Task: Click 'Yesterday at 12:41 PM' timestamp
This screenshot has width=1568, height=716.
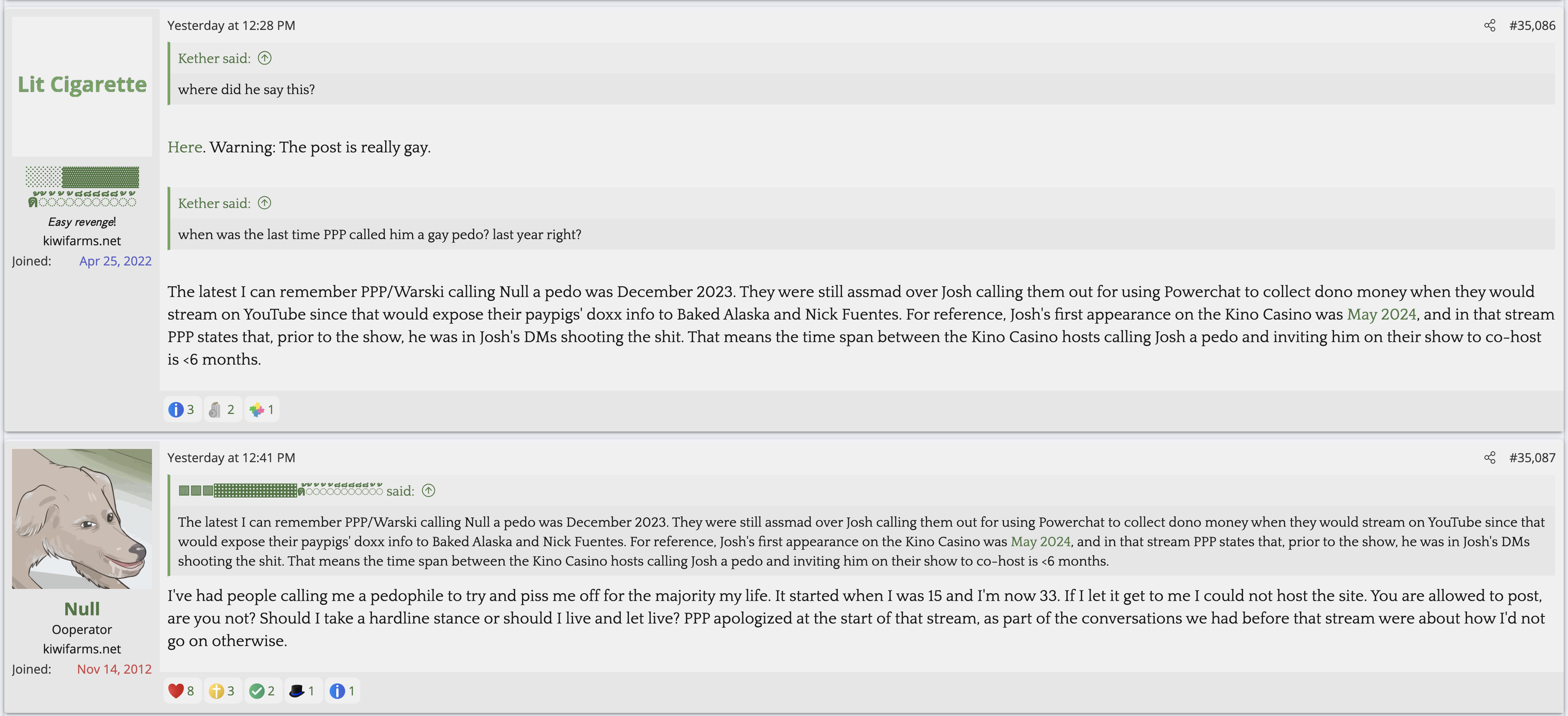Action: [231, 458]
